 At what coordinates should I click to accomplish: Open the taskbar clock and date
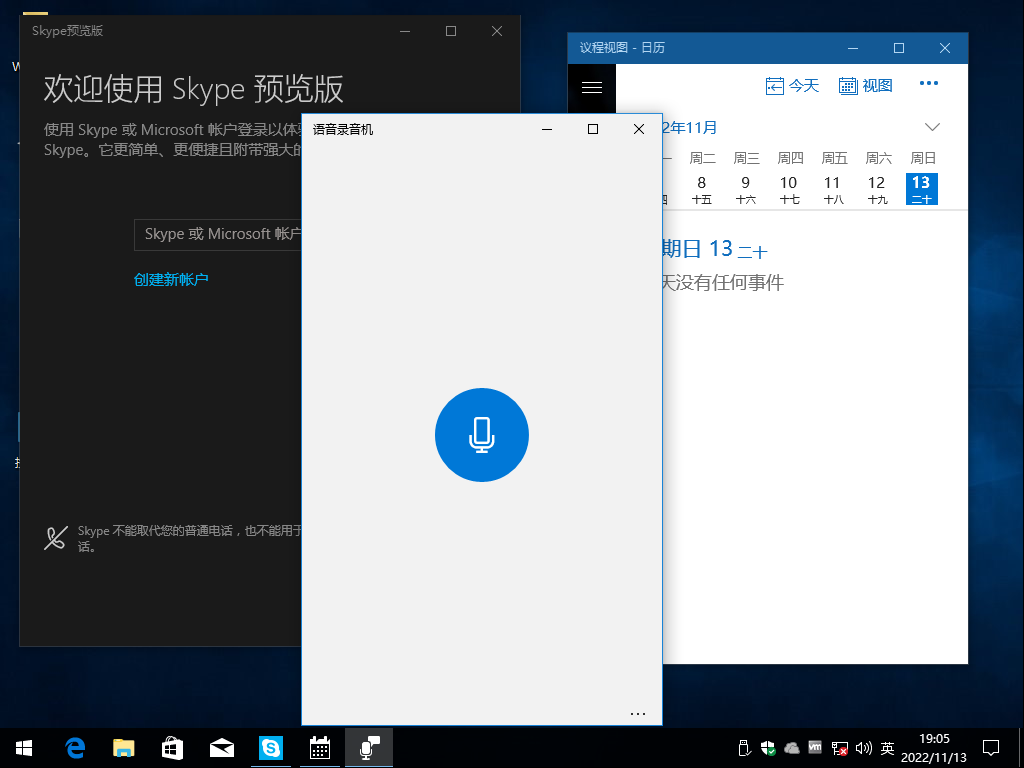click(x=934, y=748)
